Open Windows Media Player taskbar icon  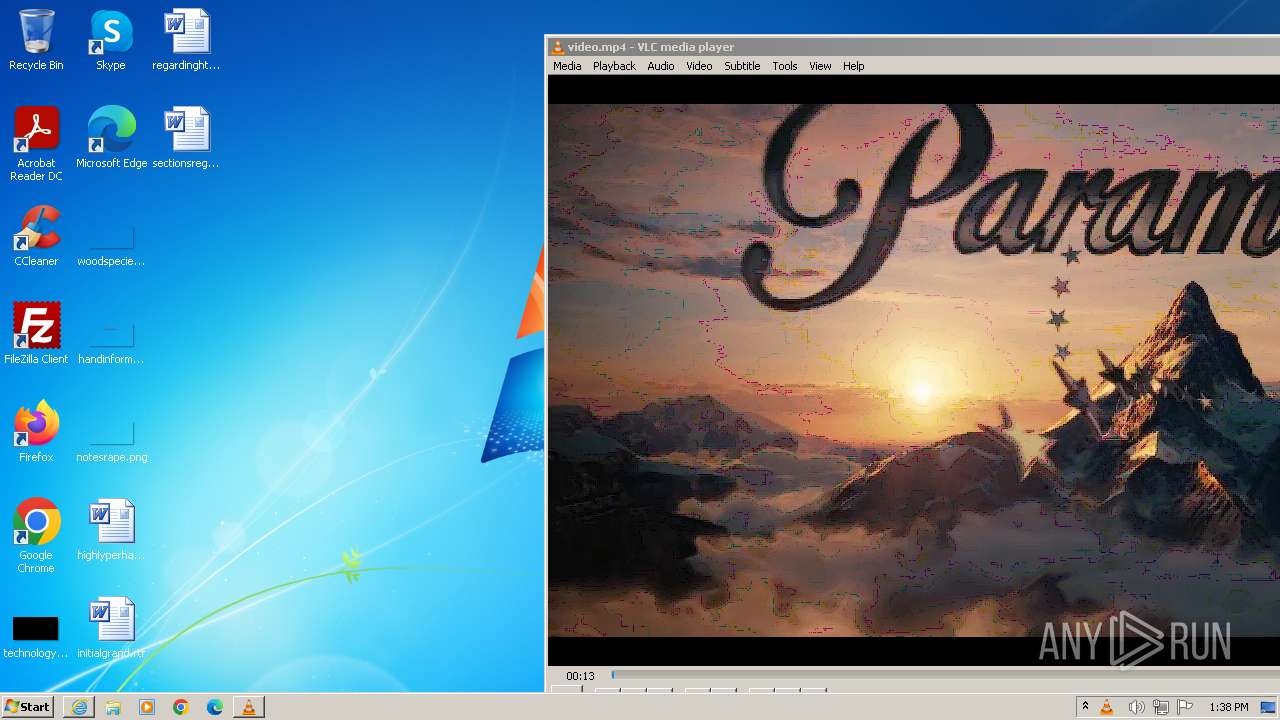coord(147,707)
